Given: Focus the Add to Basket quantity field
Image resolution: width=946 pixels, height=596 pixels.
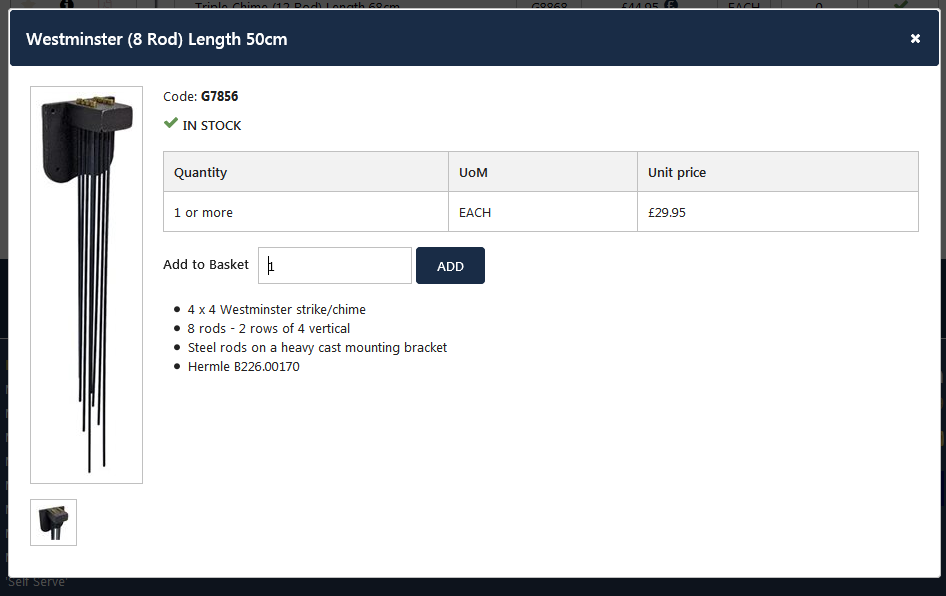Looking at the screenshot, I should click(x=335, y=266).
